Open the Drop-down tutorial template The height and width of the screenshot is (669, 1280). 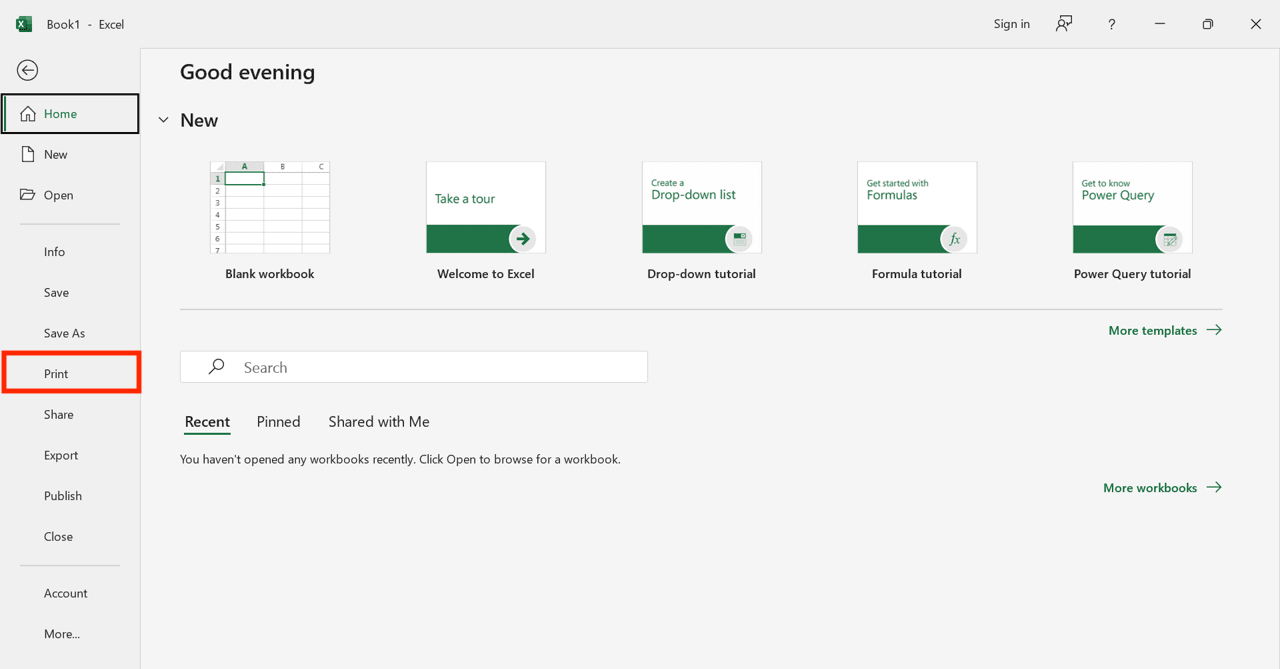(702, 207)
